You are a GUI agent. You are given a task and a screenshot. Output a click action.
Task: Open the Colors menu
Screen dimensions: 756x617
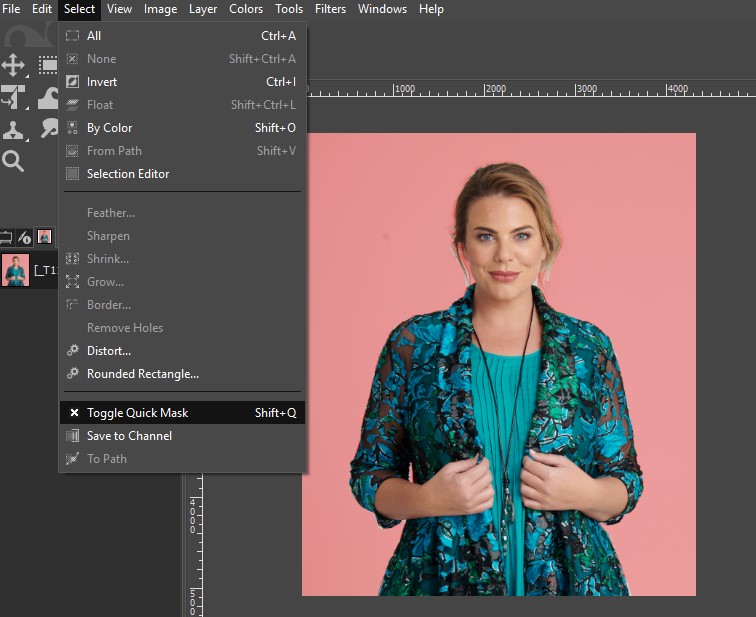point(246,9)
